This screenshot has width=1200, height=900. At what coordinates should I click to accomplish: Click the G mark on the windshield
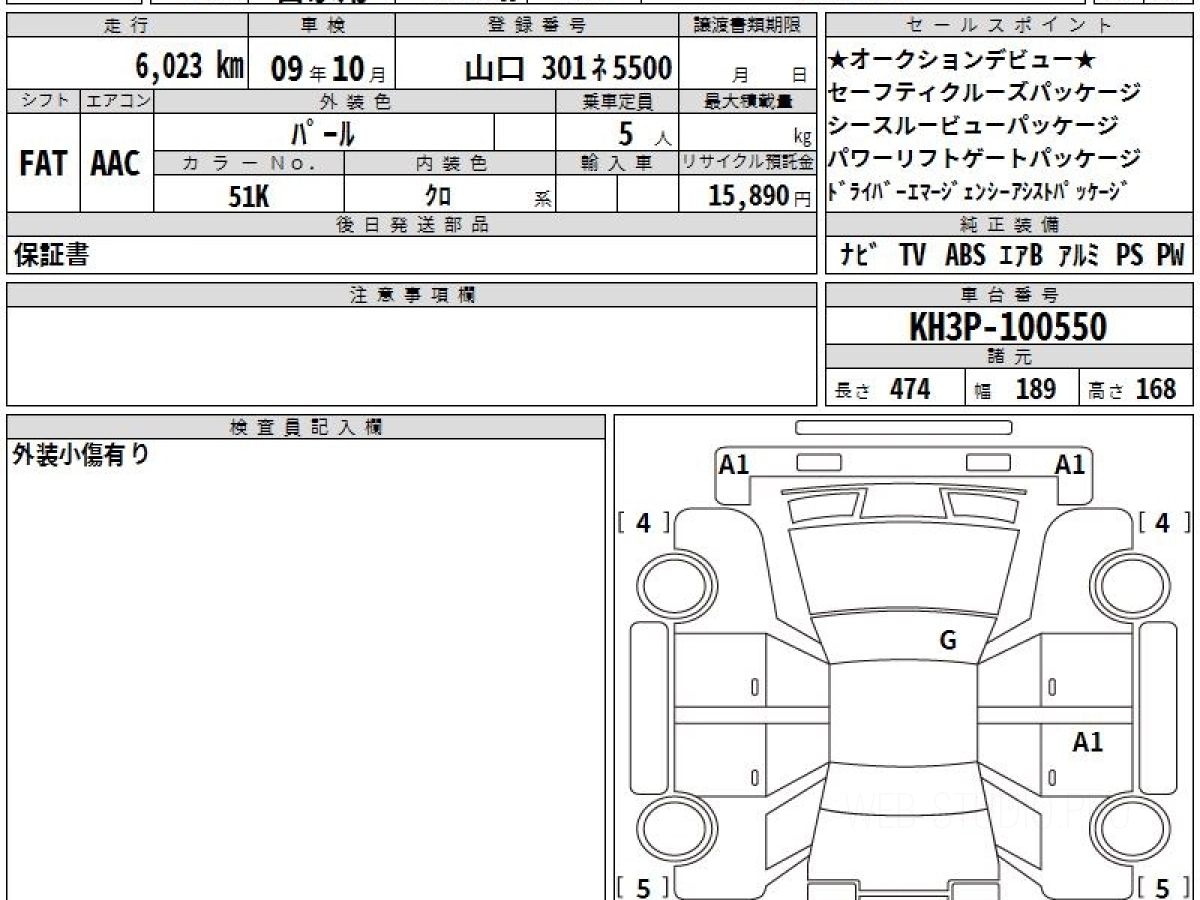pyautogui.click(x=948, y=641)
